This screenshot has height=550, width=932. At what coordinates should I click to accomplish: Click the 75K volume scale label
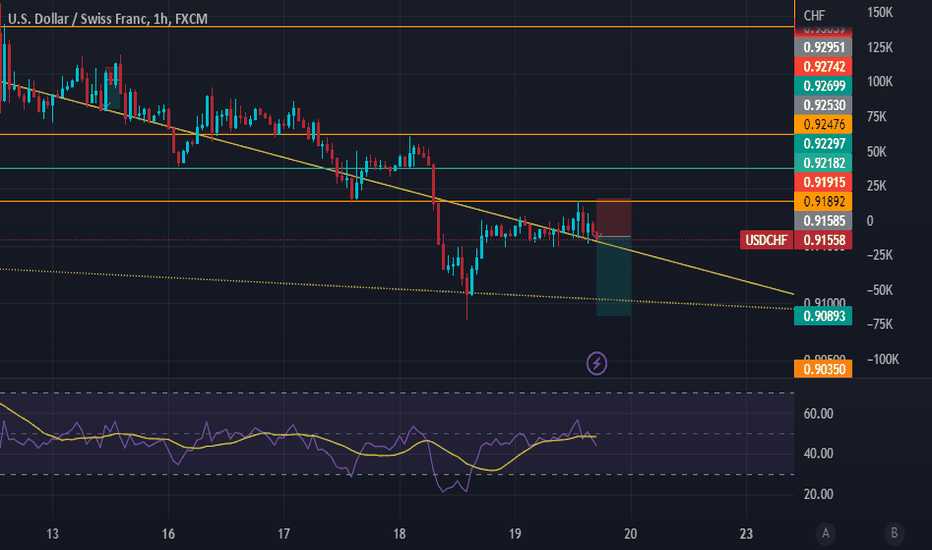877,117
